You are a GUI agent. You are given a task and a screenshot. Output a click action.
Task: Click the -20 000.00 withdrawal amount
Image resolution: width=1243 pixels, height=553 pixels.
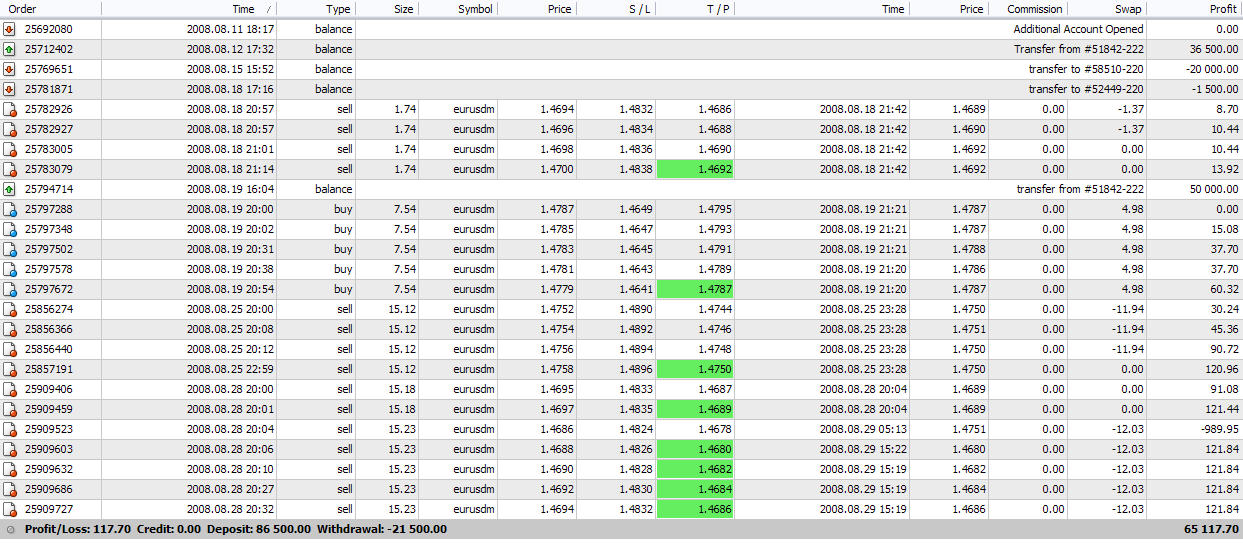[x=1213, y=69]
